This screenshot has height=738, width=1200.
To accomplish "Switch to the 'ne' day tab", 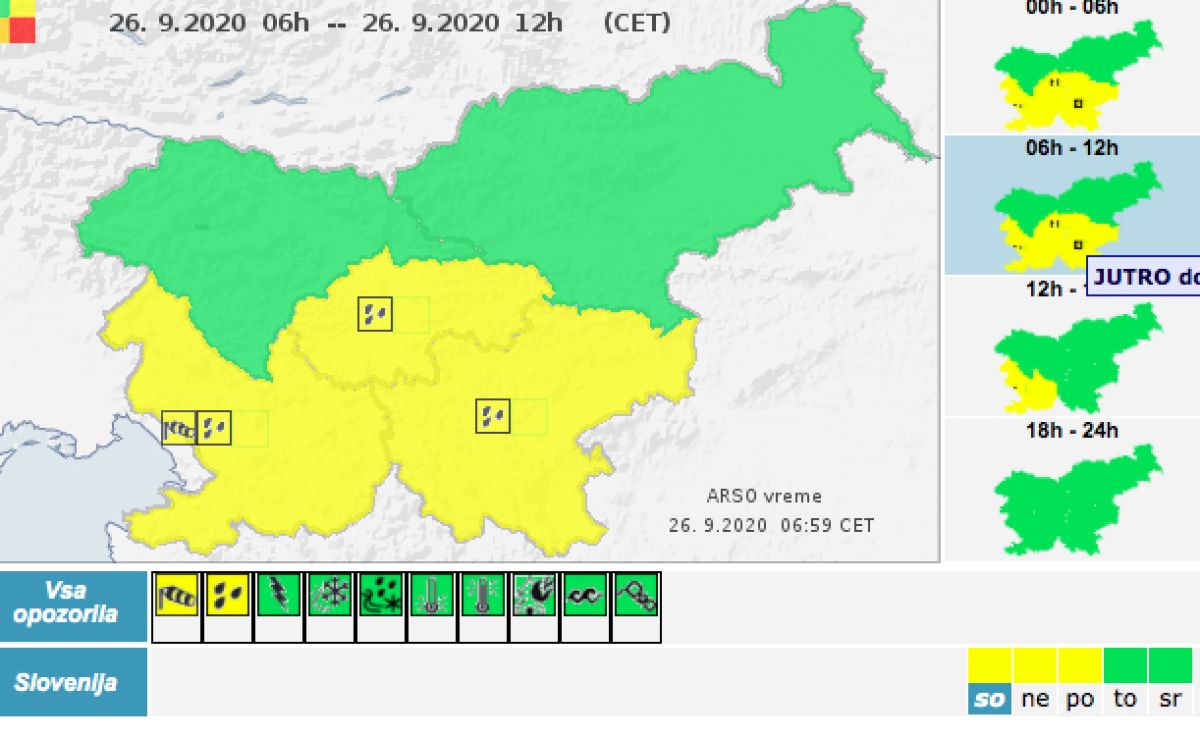I will pyautogui.click(x=1035, y=700).
